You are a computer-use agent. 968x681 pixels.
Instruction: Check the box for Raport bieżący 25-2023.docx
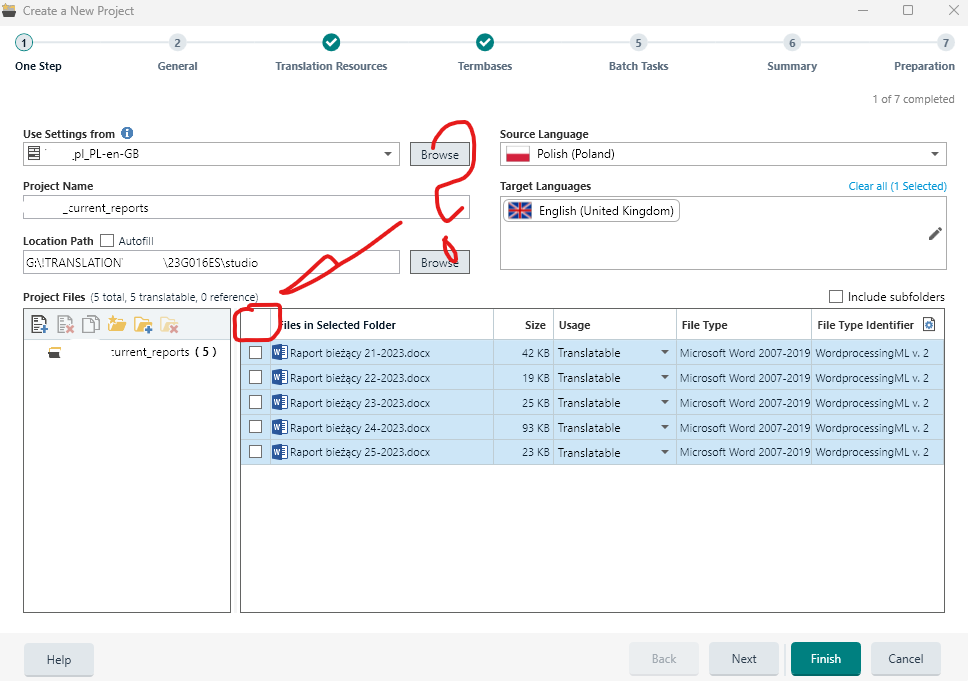tap(255, 452)
